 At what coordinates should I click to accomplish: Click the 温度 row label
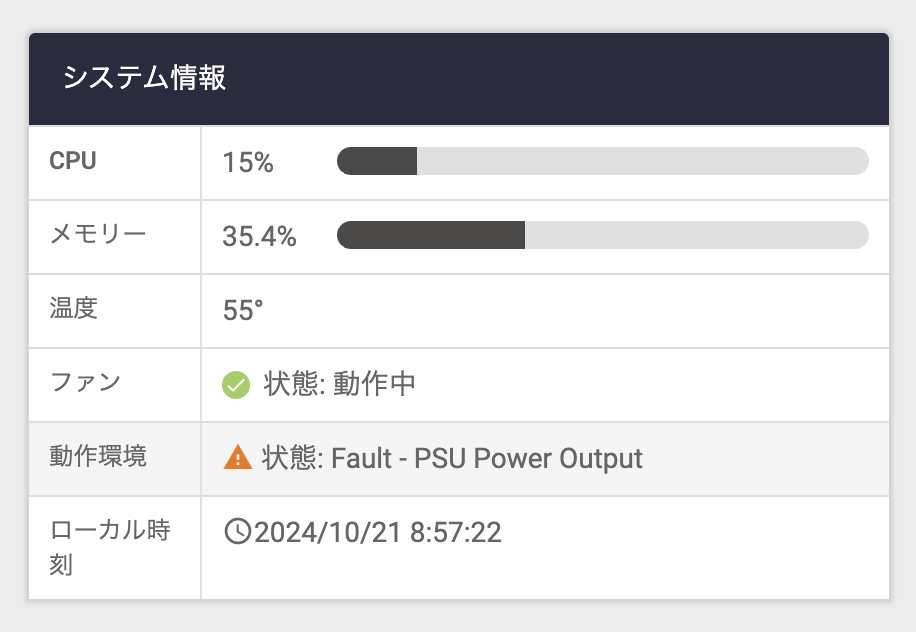tap(73, 309)
